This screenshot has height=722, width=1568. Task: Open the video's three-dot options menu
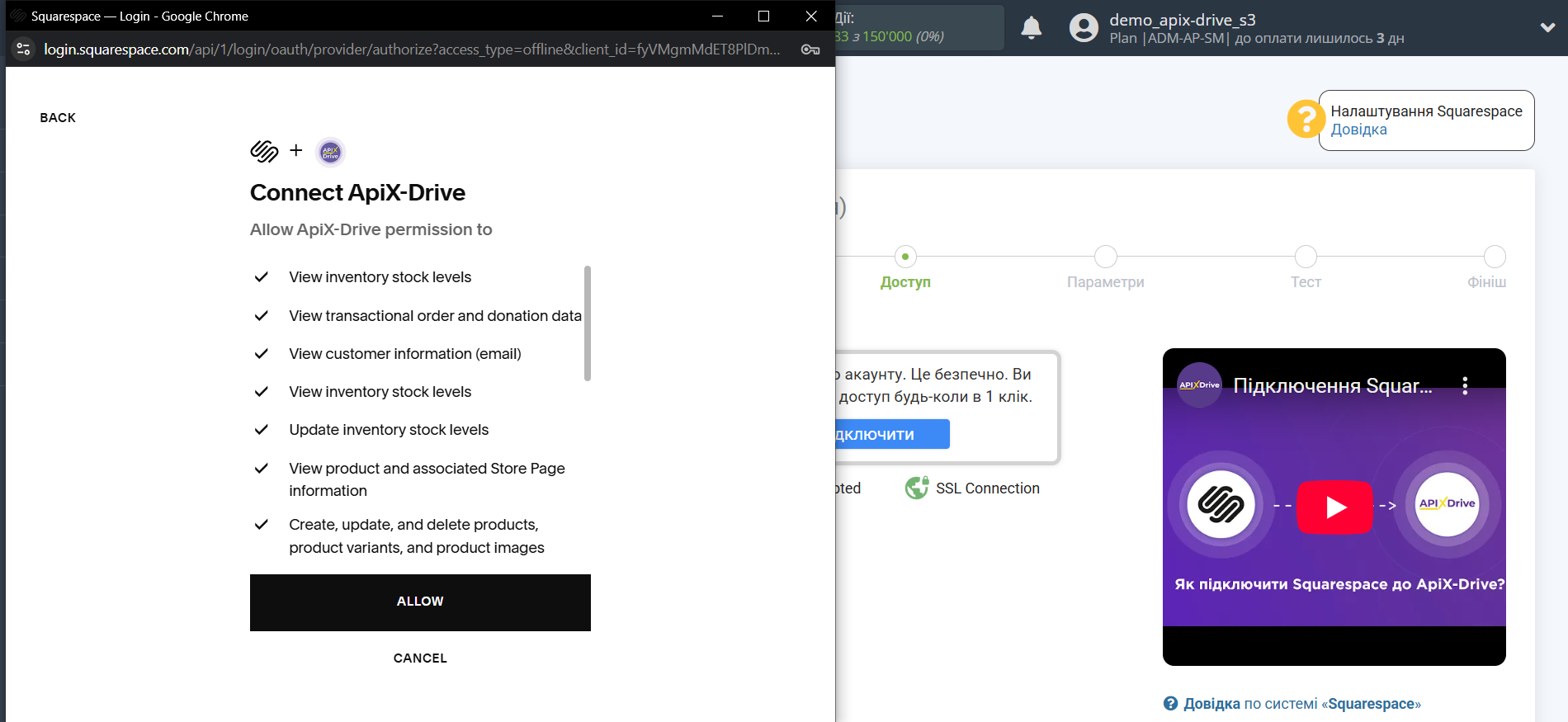pos(1465,385)
